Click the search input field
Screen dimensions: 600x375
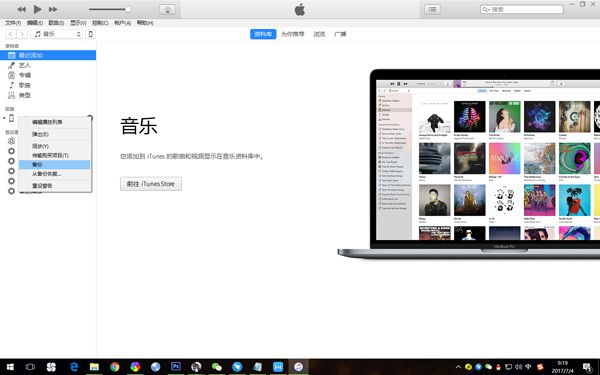click(x=522, y=9)
